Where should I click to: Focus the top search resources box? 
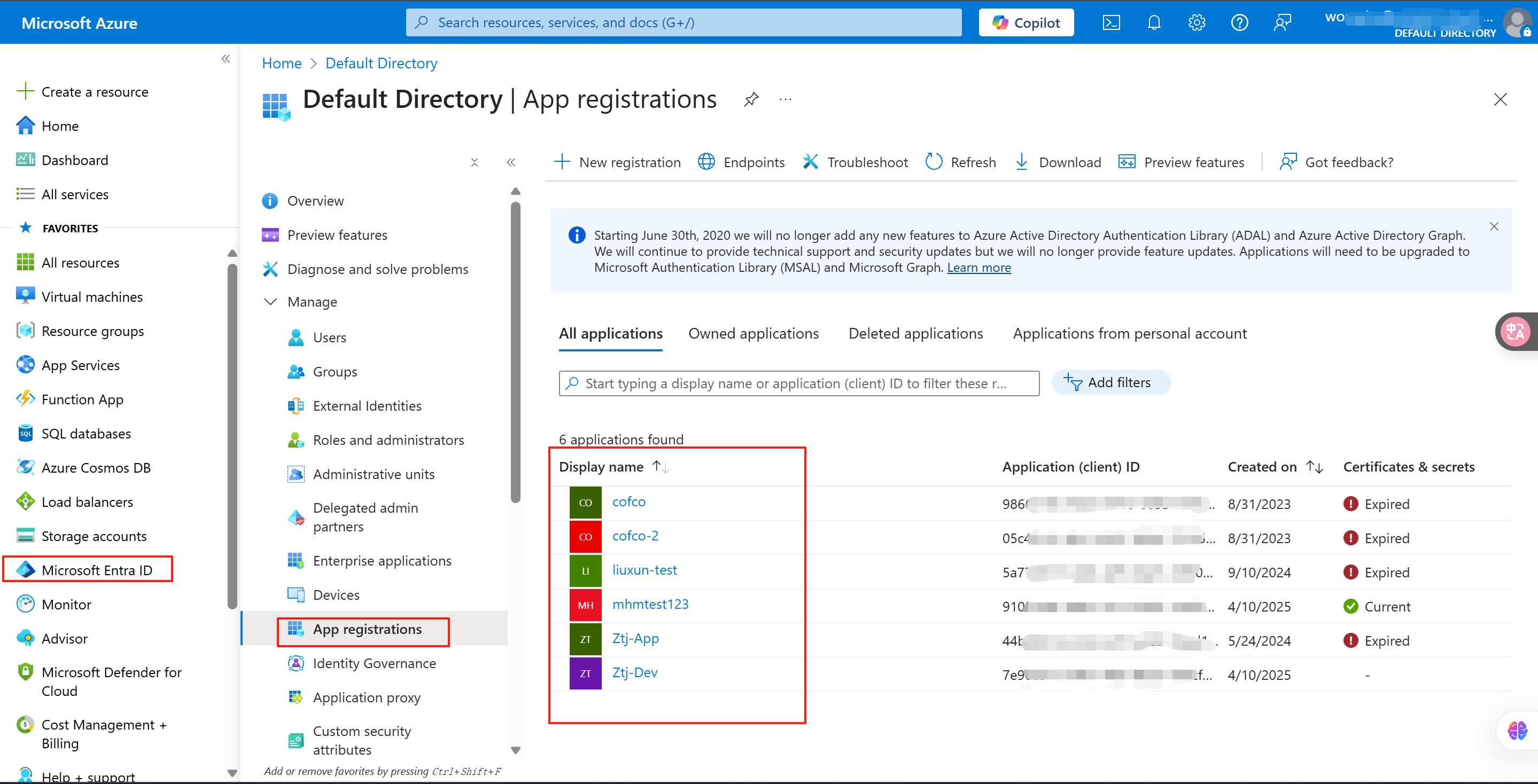point(683,22)
